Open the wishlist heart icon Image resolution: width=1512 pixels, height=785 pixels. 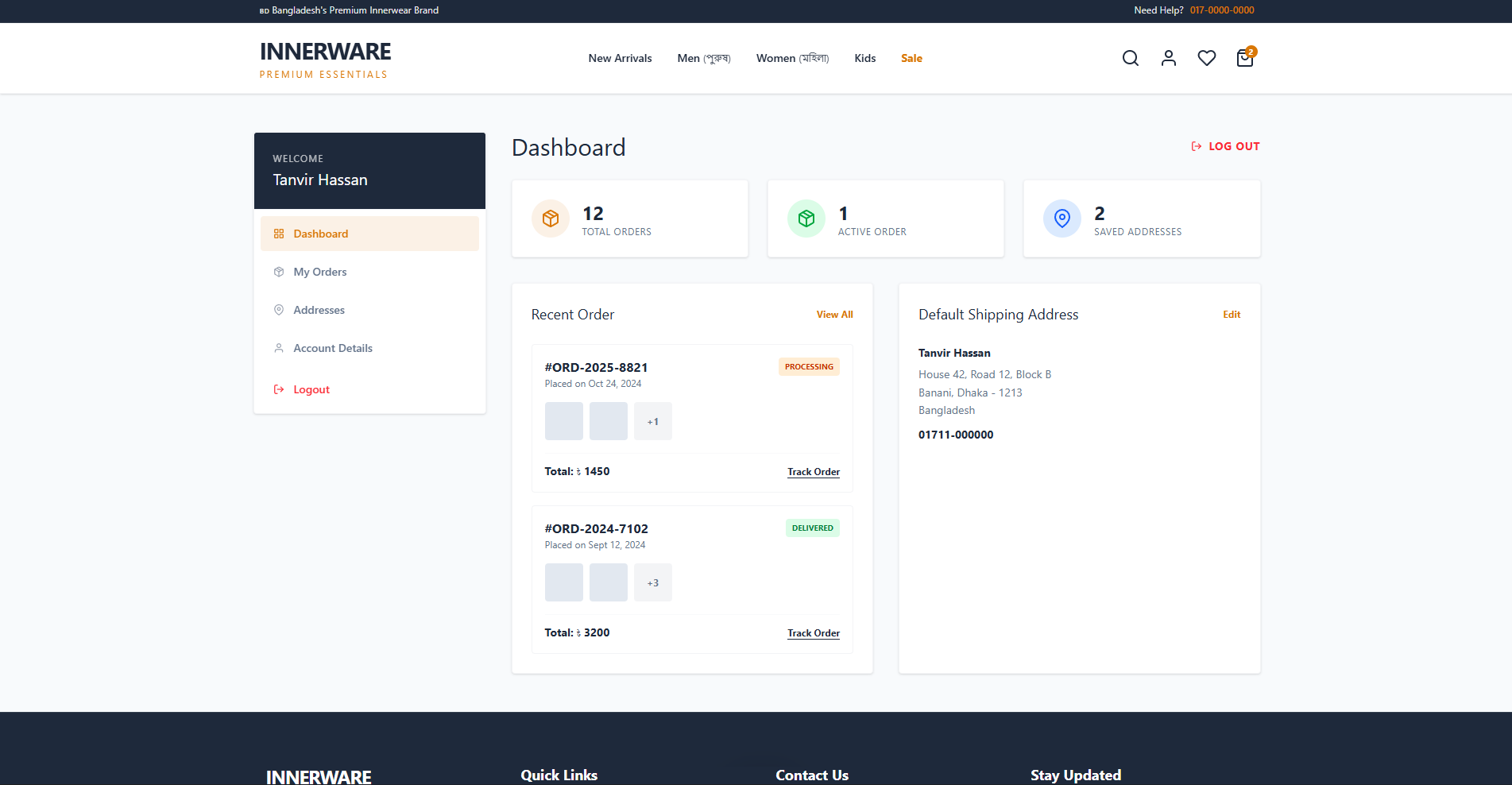pyautogui.click(x=1206, y=58)
